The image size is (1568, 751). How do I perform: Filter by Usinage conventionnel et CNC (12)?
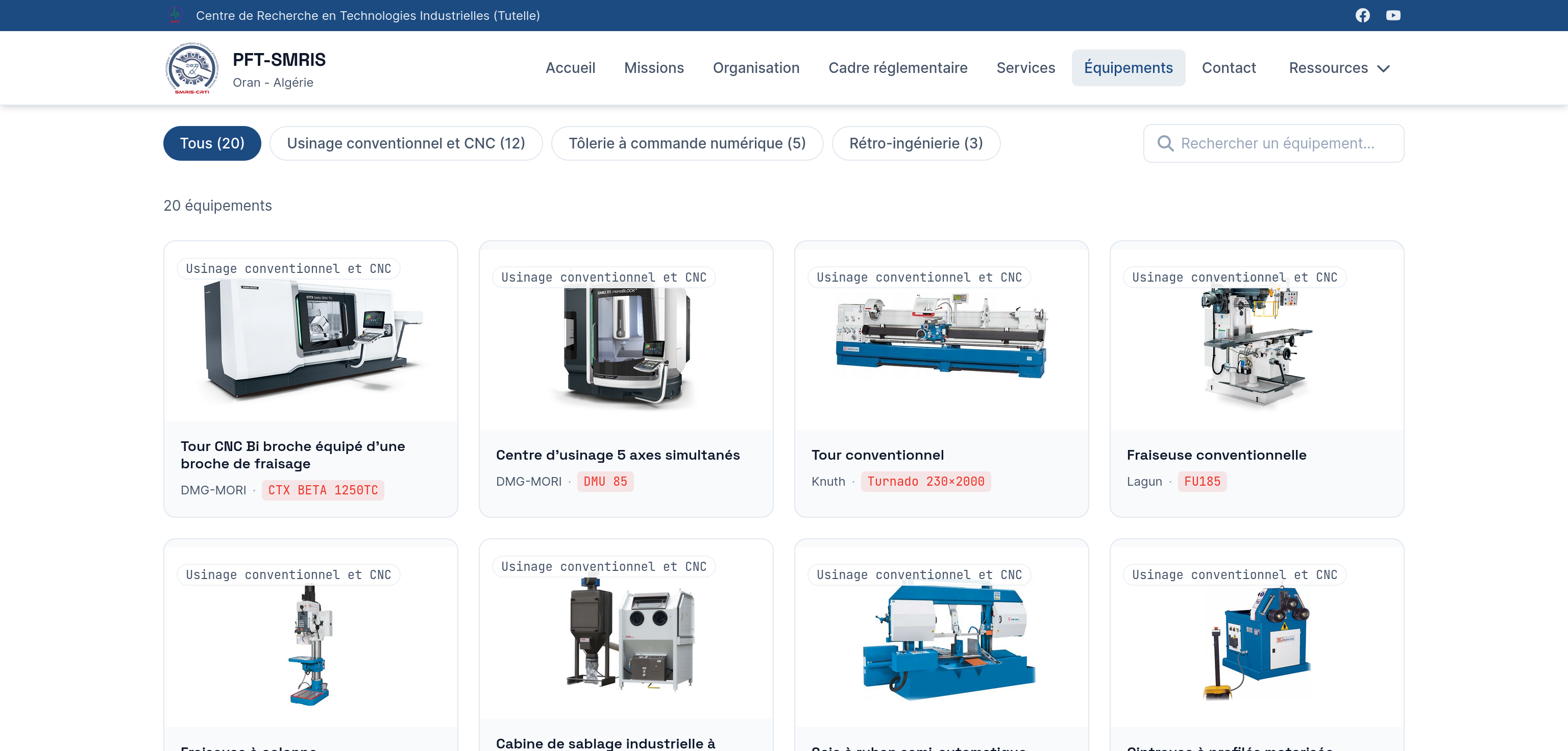406,144
